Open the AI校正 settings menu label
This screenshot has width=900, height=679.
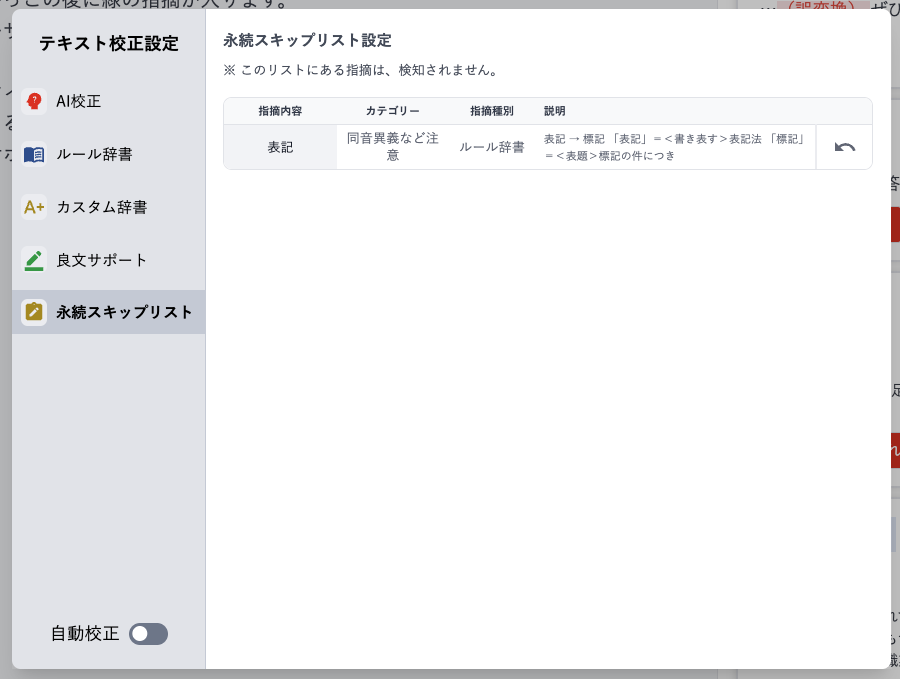click(x=79, y=101)
